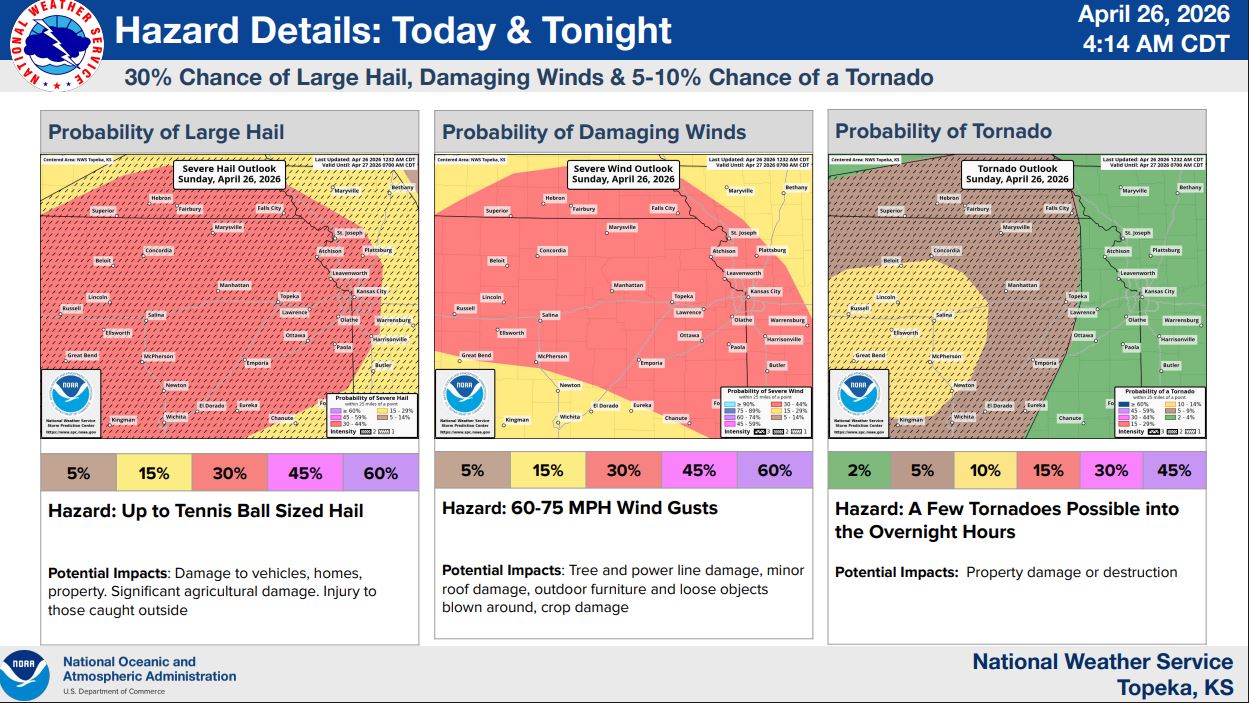Click the Tornado Outlook title box
Screen dimensions: 1249x703
[x=1017, y=174]
